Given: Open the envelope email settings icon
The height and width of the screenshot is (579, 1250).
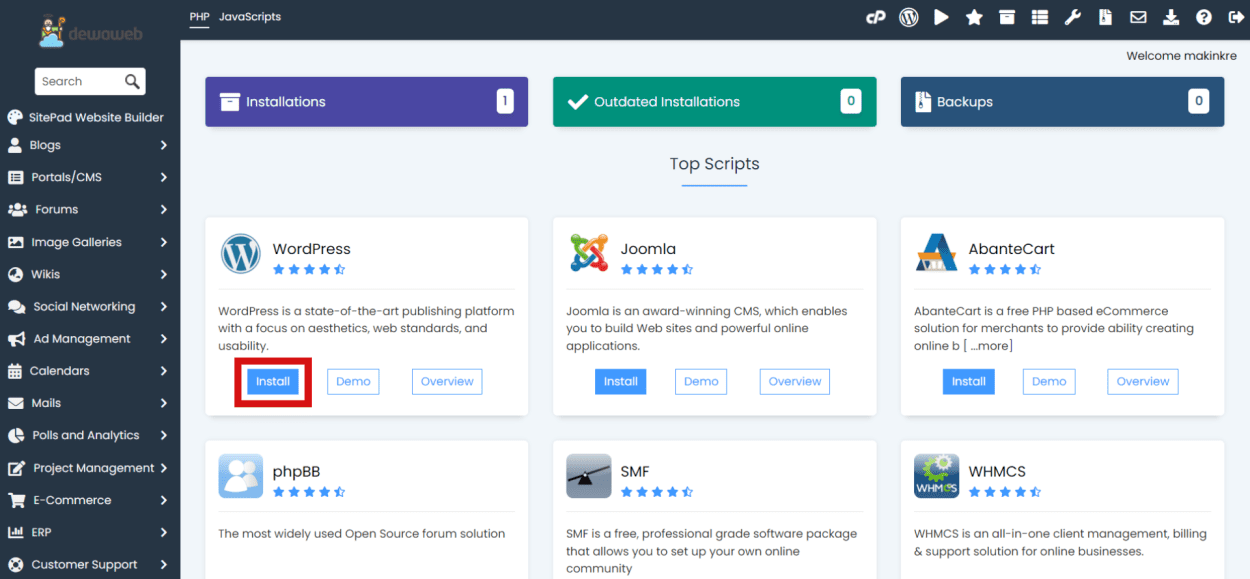Looking at the screenshot, I should [x=1138, y=17].
